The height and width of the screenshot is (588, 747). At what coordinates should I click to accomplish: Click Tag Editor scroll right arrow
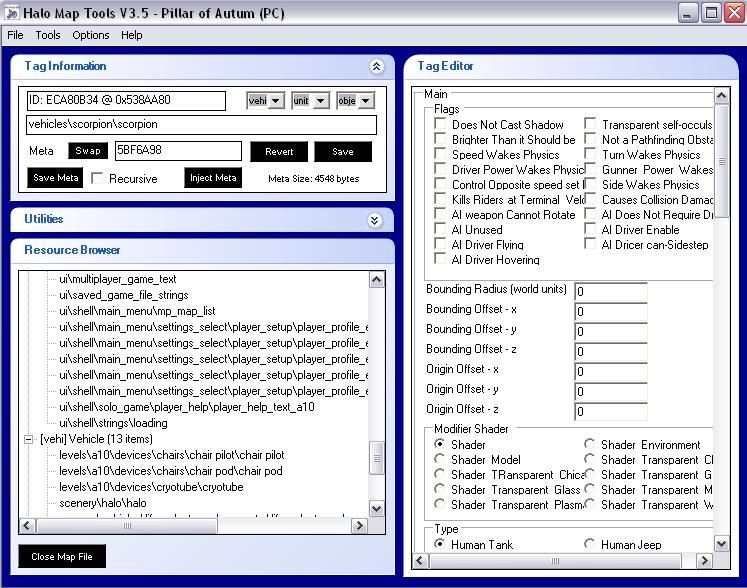point(704,560)
